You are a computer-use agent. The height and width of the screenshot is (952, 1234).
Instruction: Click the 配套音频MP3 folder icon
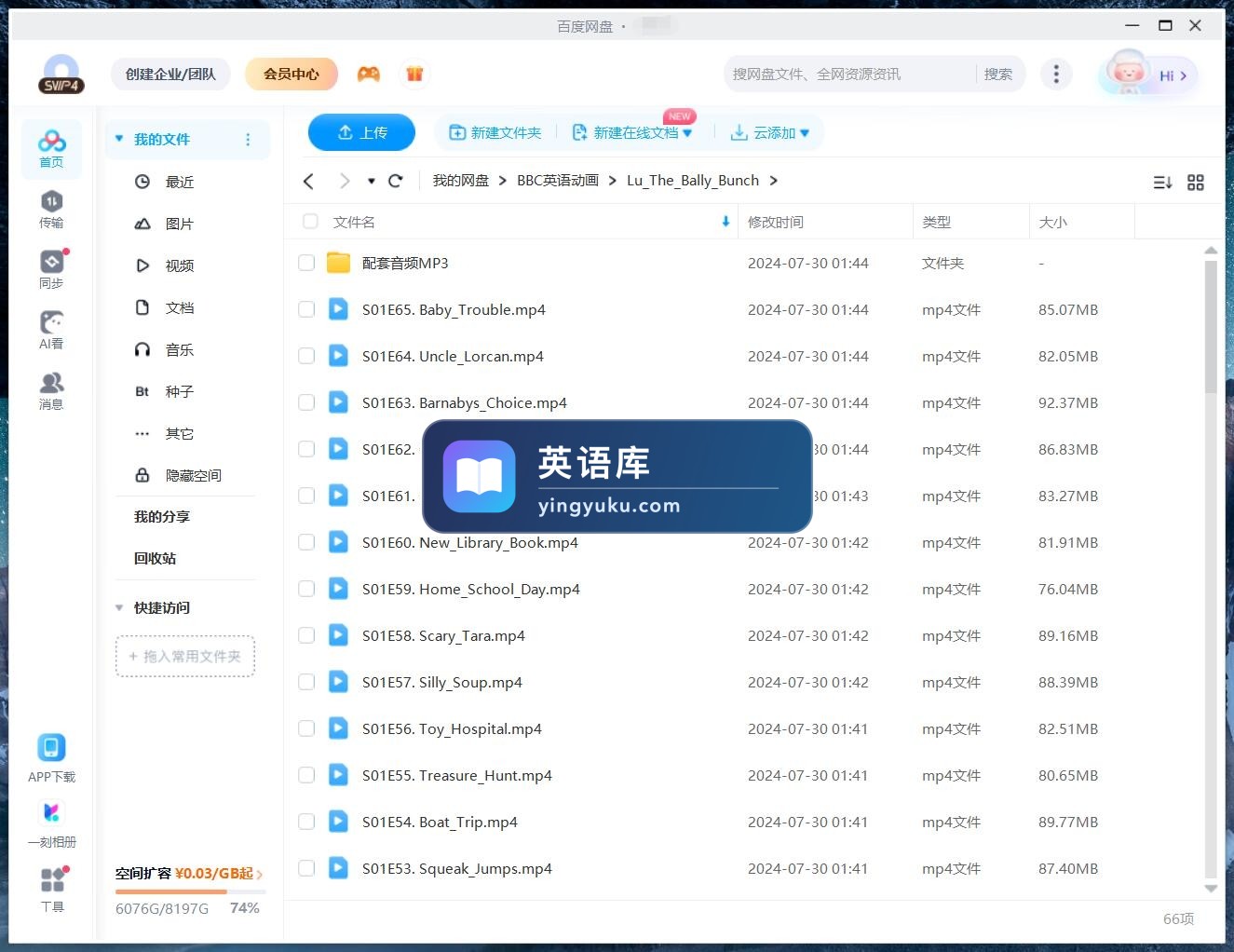click(x=338, y=263)
